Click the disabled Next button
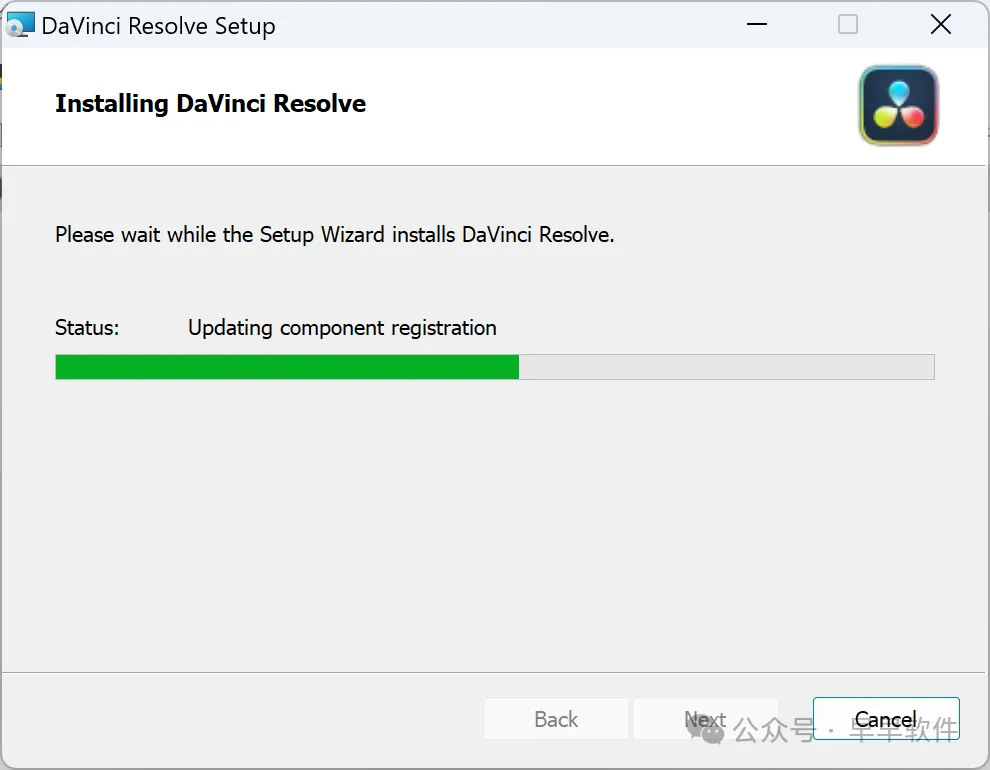This screenshot has height=770, width=990. [x=705, y=718]
